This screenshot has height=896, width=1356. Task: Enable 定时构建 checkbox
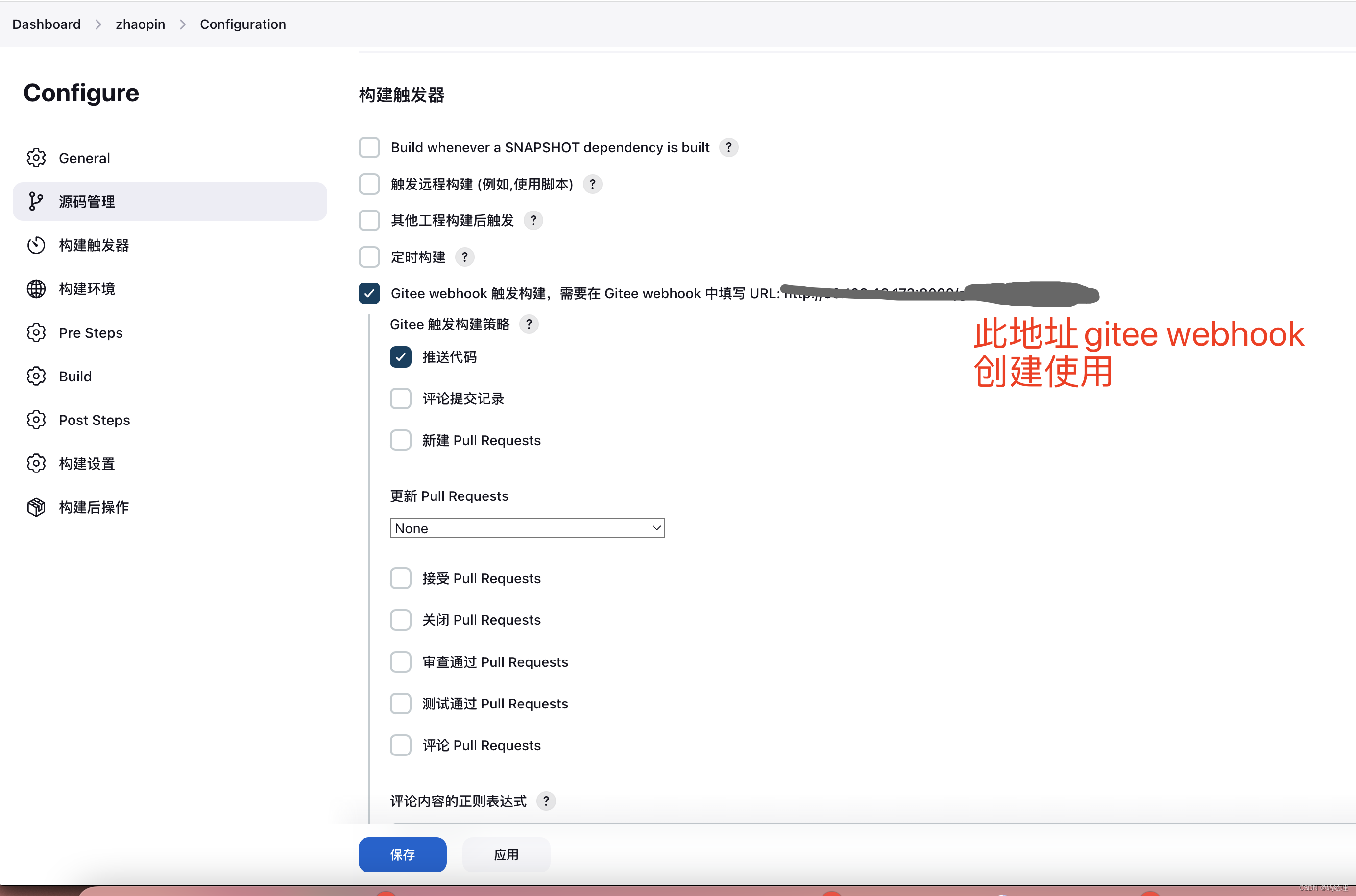click(x=369, y=257)
